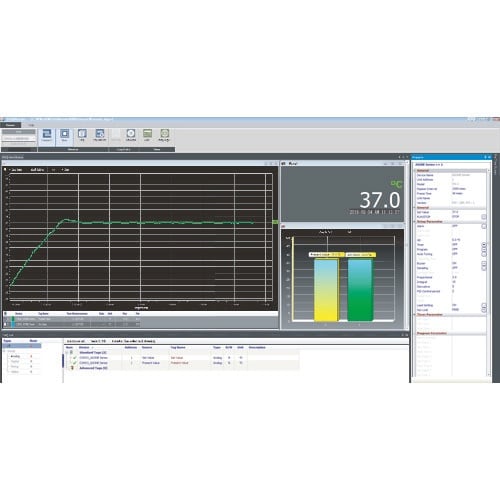Open the Buzzer value dropdown in properties
The image size is (500, 500).
(x=484, y=263)
